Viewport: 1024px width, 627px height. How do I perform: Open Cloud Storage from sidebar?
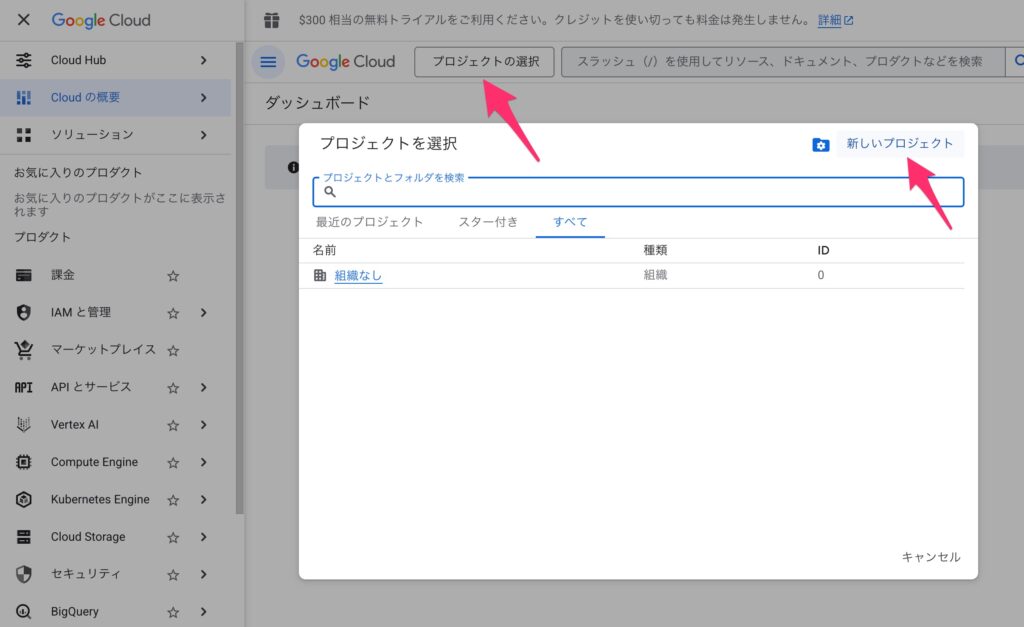[x=88, y=537]
